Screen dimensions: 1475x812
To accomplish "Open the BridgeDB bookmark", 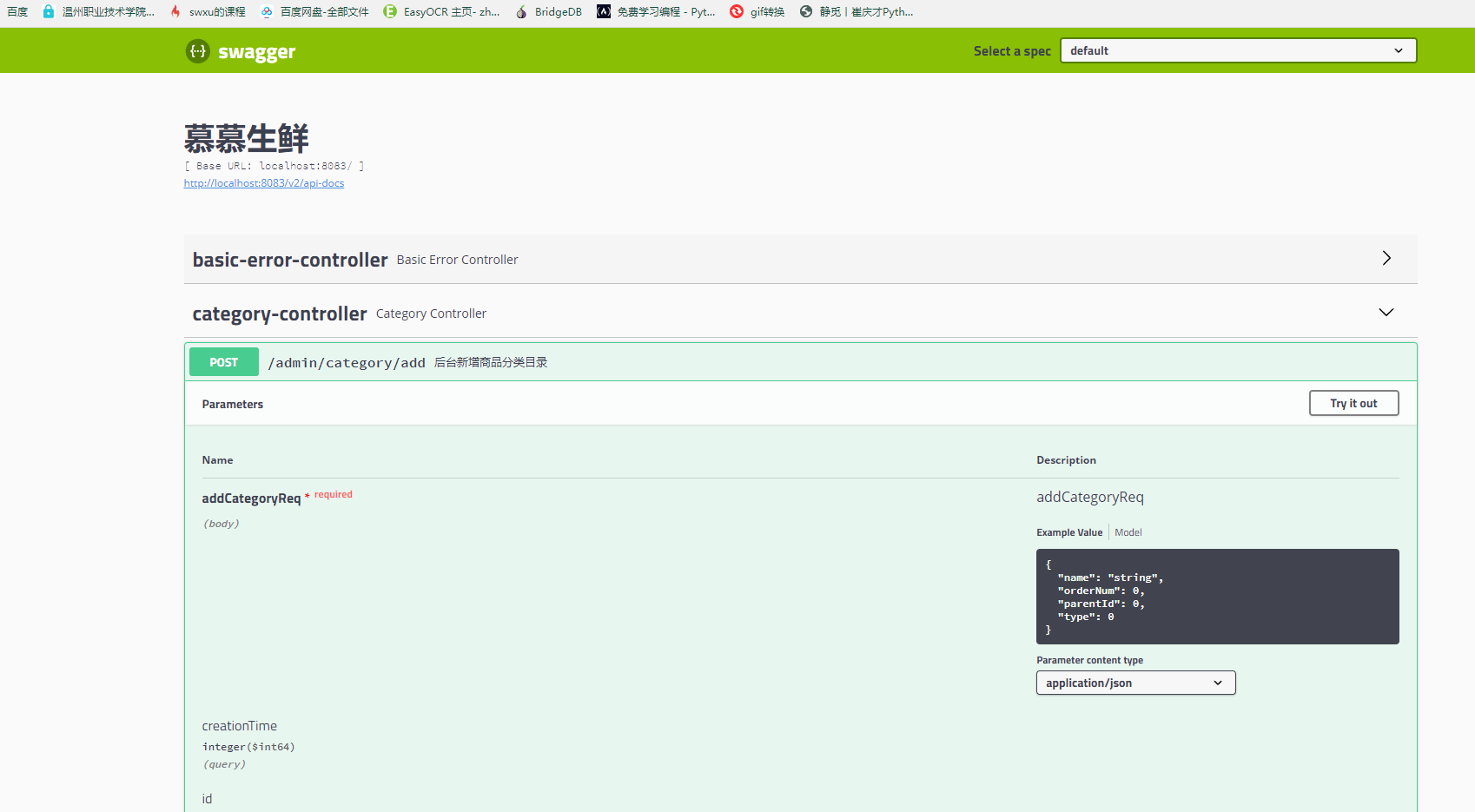I will pos(548,11).
